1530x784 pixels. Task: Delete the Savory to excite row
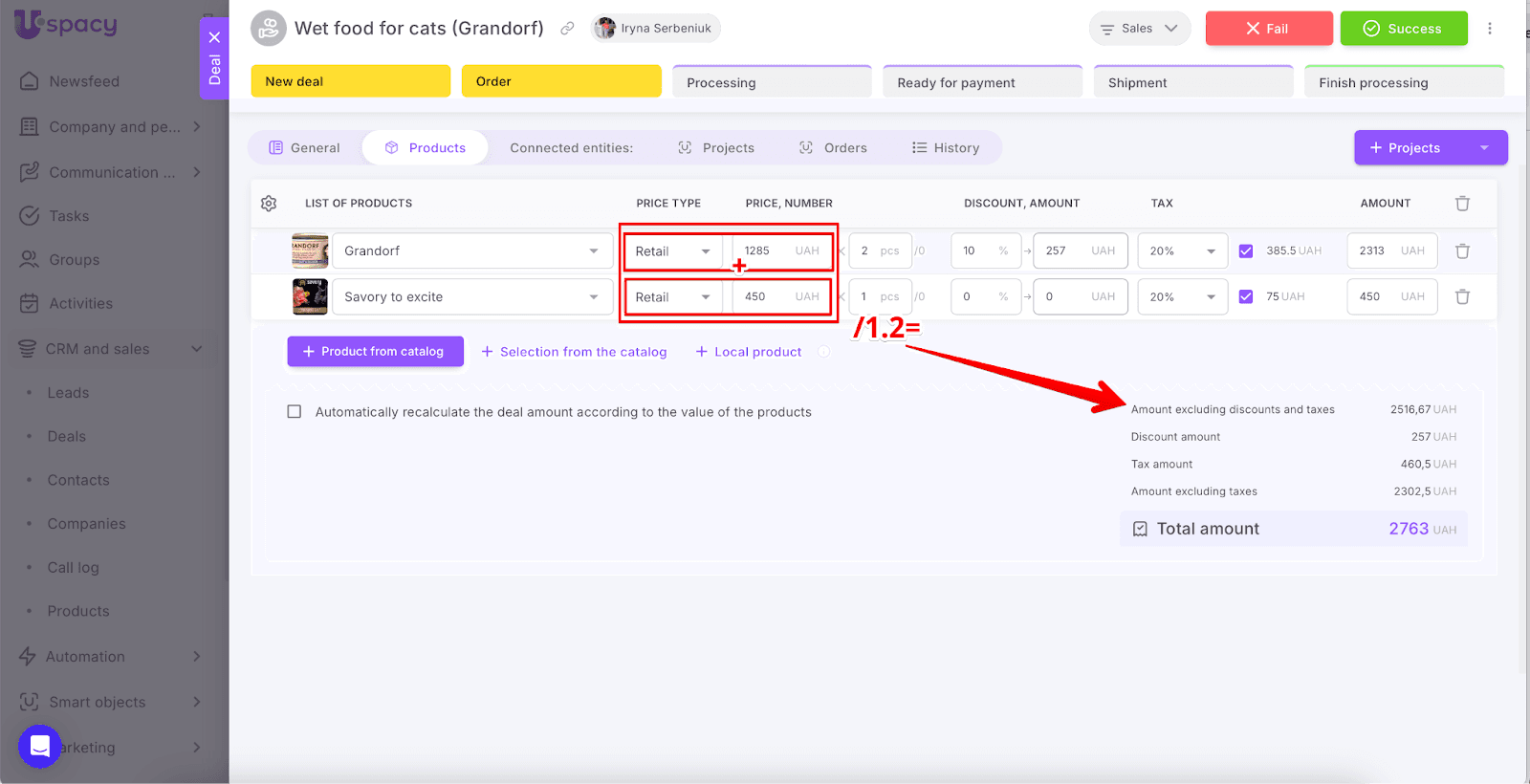click(1462, 297)
